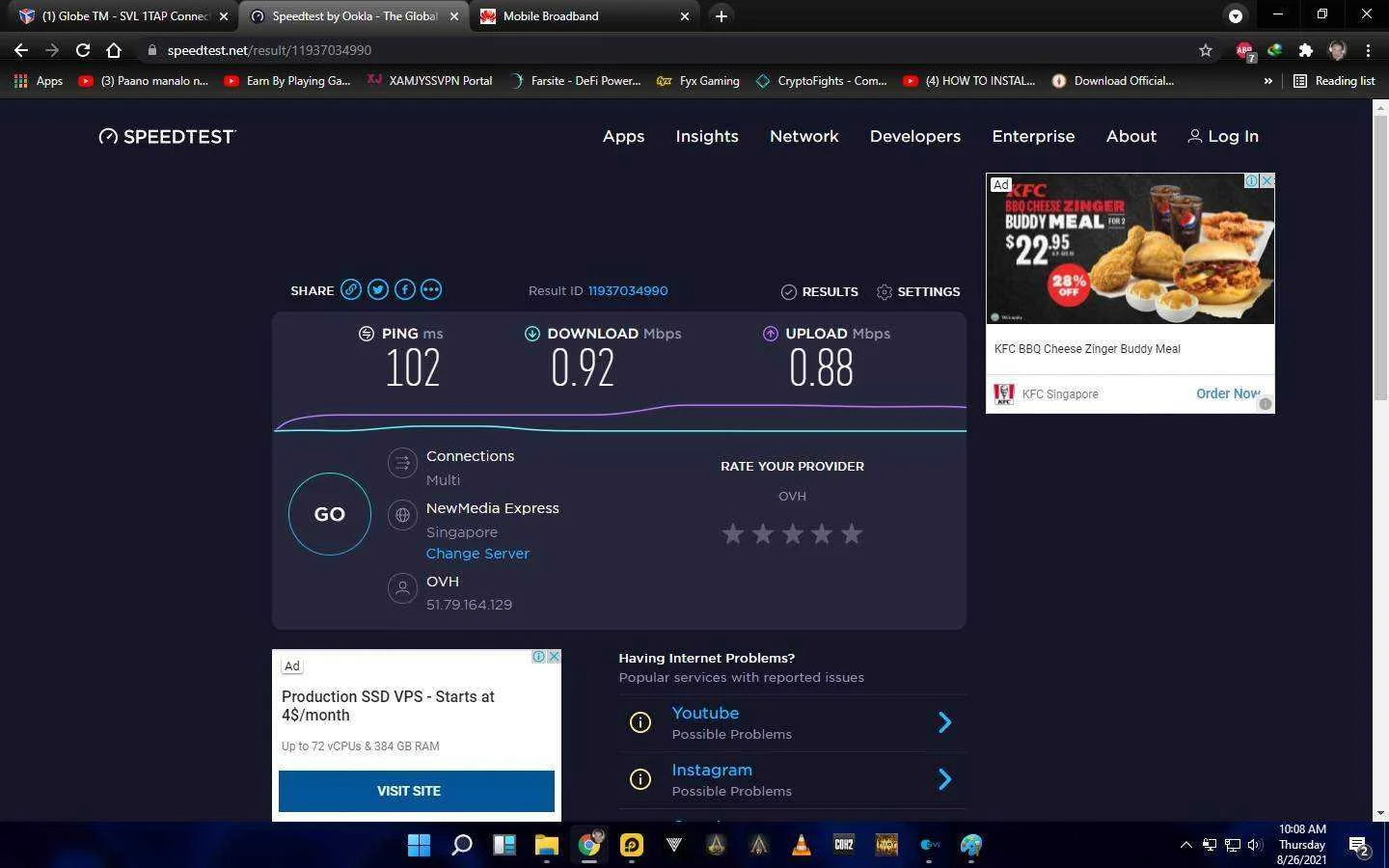Image resolution: width=1389 pixels, height=868 pixels.
Task: Go back to previous page
Action: [x=21, y=50]
